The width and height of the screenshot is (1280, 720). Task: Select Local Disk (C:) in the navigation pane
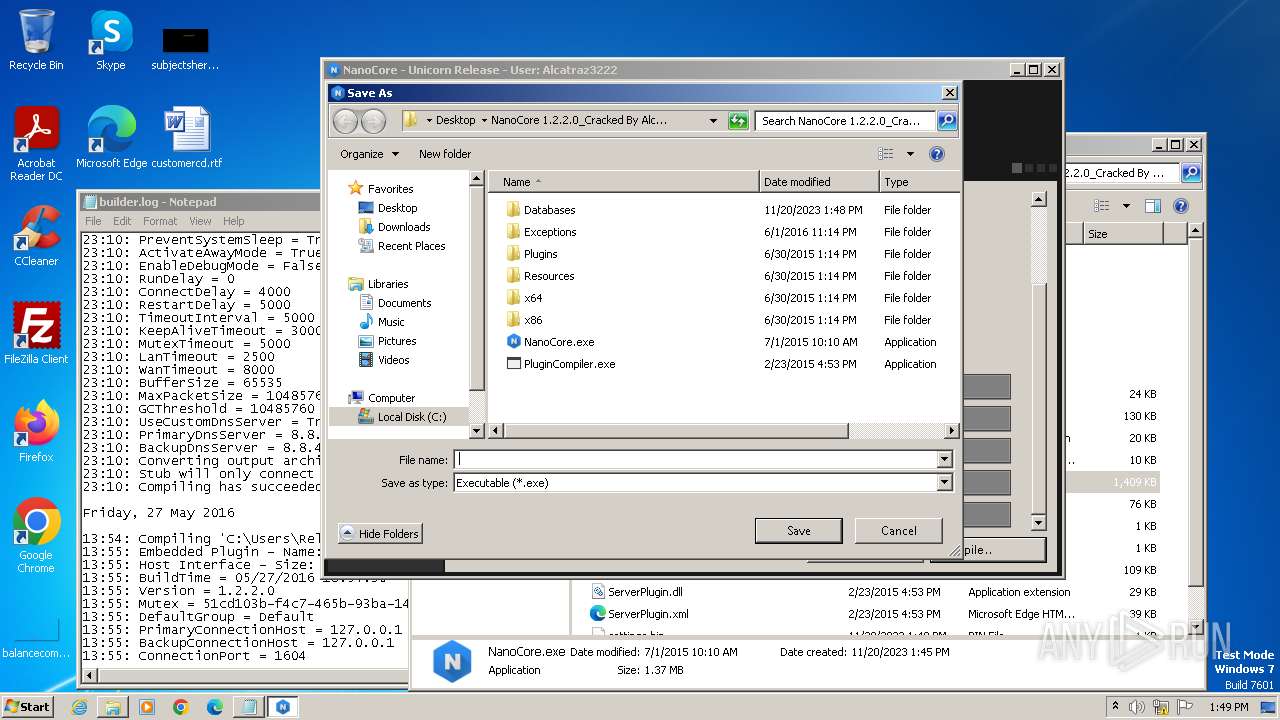403,417
